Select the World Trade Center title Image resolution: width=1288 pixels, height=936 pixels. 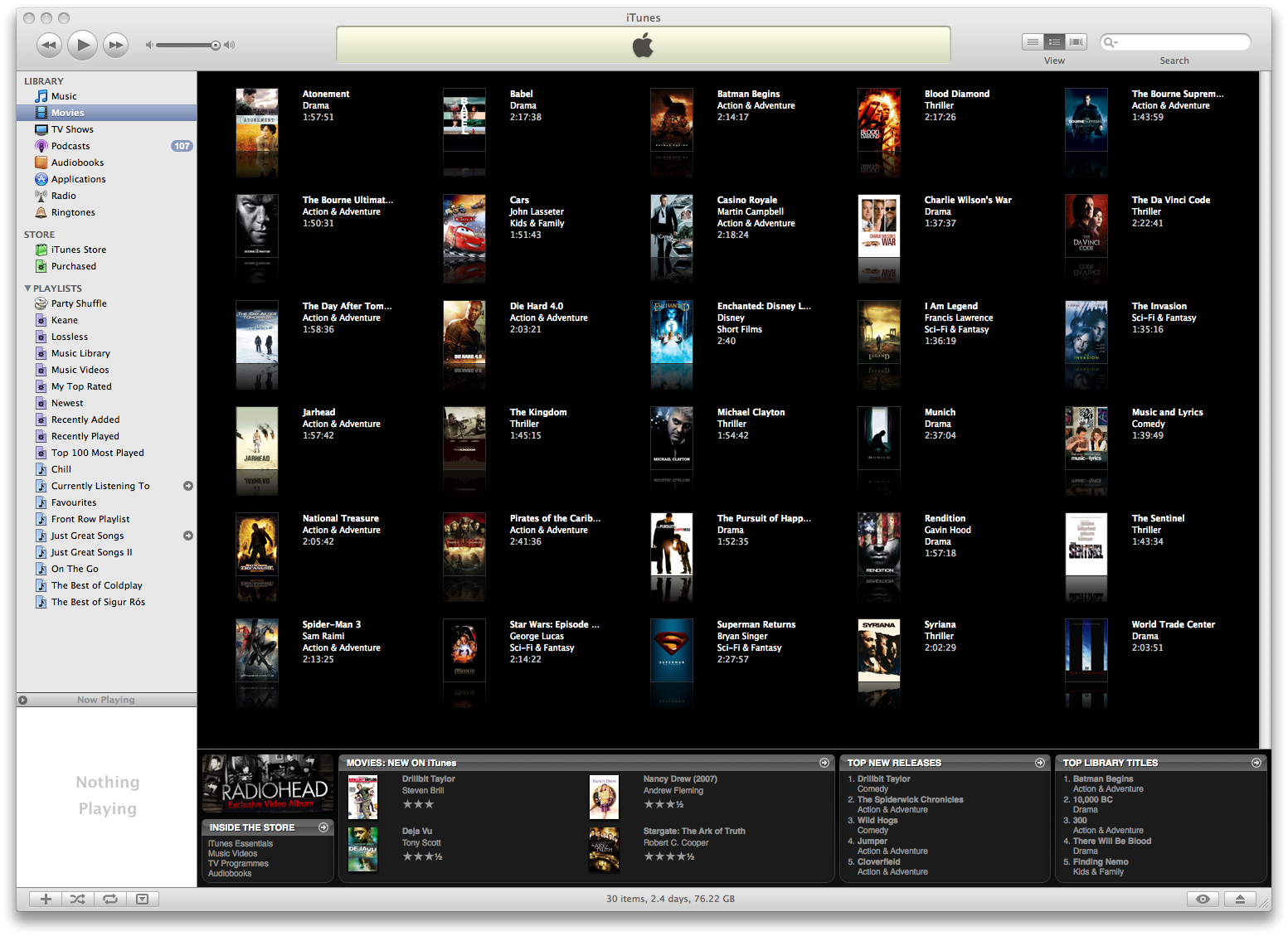(1173, 624)
